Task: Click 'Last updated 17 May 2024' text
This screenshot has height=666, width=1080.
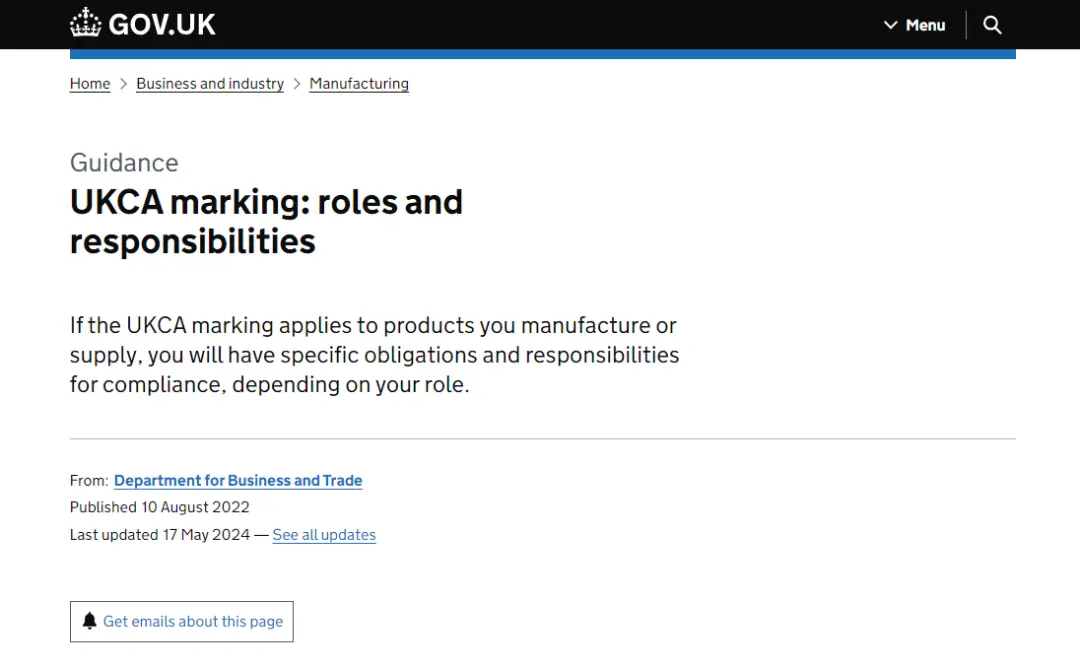Action: click(x=160, y=534)
